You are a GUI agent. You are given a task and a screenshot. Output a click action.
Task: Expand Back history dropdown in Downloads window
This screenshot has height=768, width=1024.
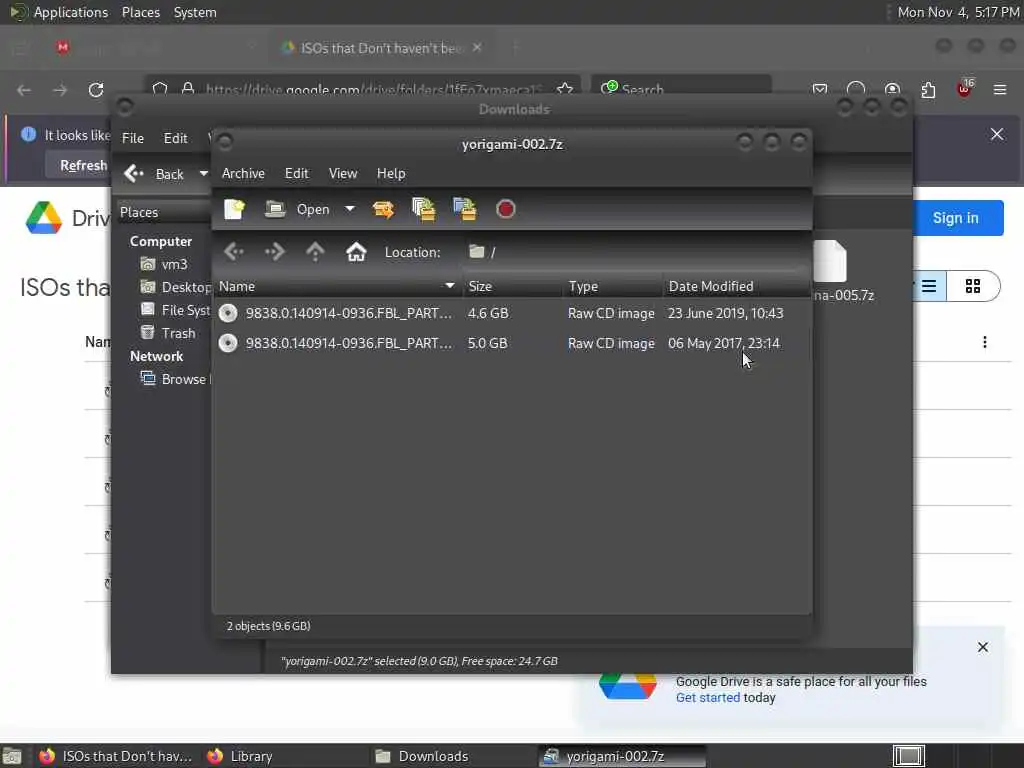203,174
